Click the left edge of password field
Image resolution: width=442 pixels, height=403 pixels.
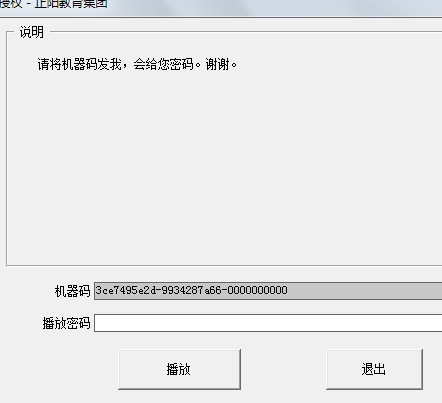tap(97, 323)
